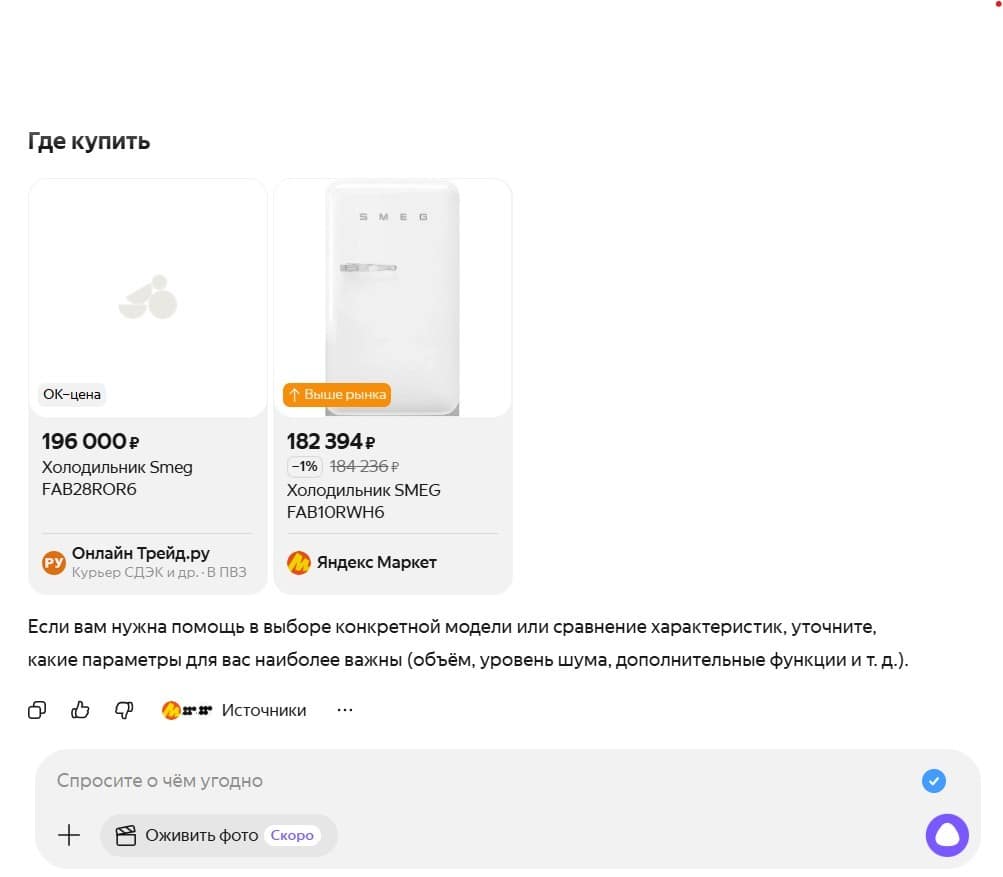1003x877 pixels.
Task: Open Холодильник SMEG FAB10RWH6 product link
Action: [363, 501]
